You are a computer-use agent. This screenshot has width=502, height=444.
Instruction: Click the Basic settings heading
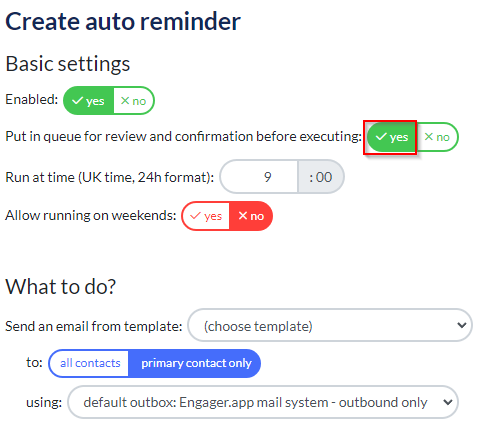[x=68, y=64]
